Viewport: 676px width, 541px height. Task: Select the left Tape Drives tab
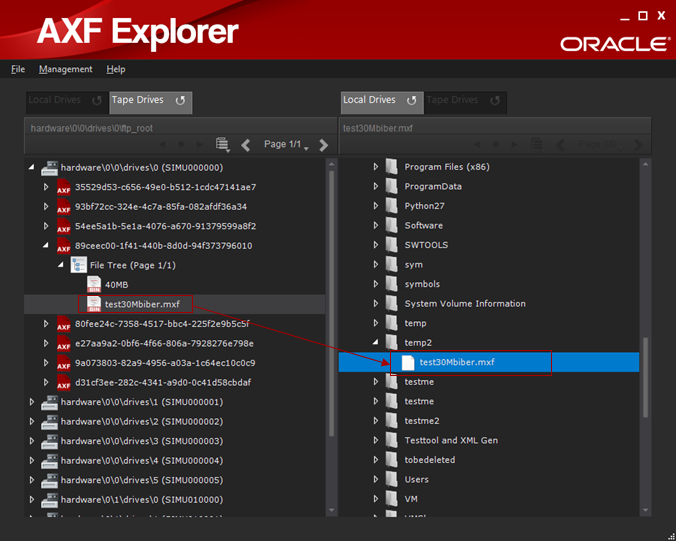(x=150, y=103)
